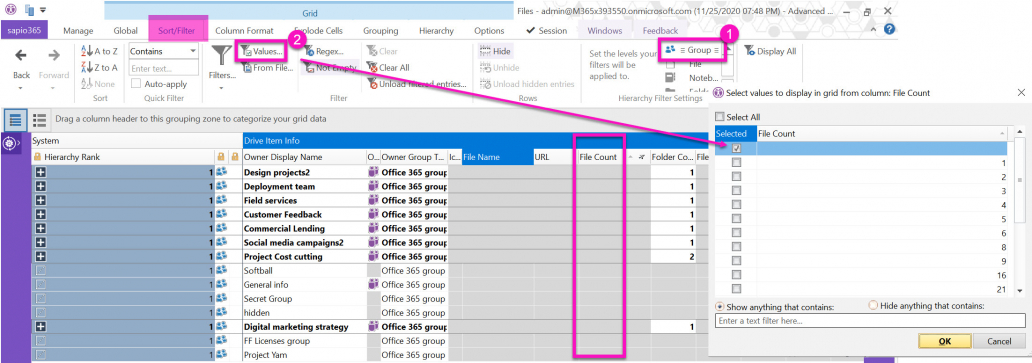Sort column A to Z
Viewport: 1032px width, 363px height.
point(99,51)
